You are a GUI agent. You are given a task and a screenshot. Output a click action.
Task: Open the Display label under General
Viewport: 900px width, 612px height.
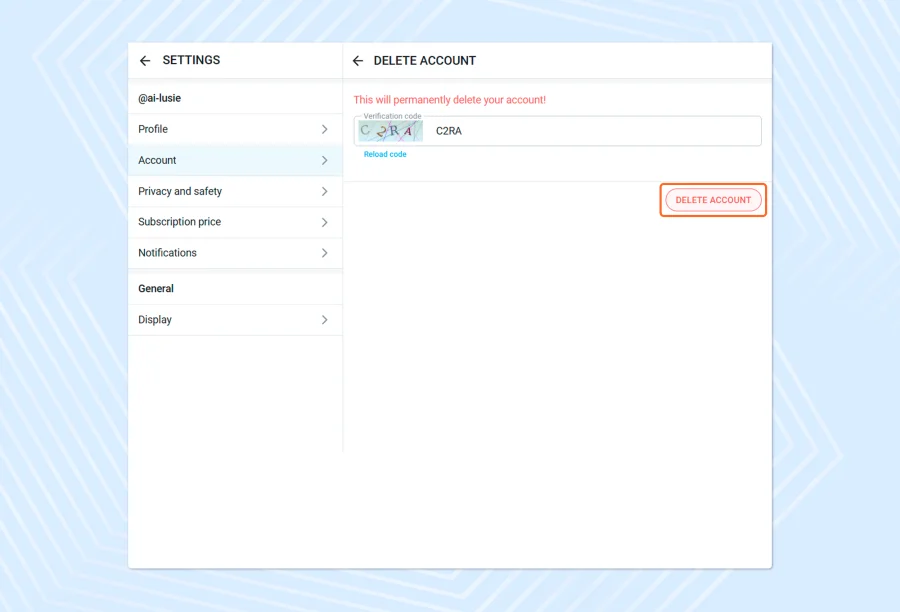[x=155, y=320]
